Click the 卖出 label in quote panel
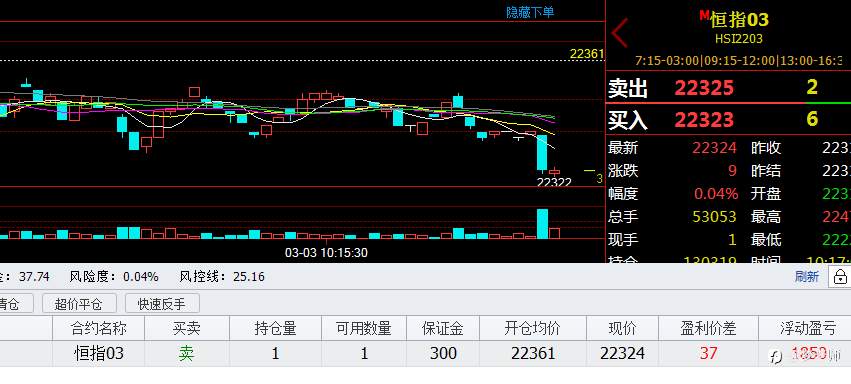Image resolution: width=851 pixels, height=384 pixels. [x=628, y=88]
